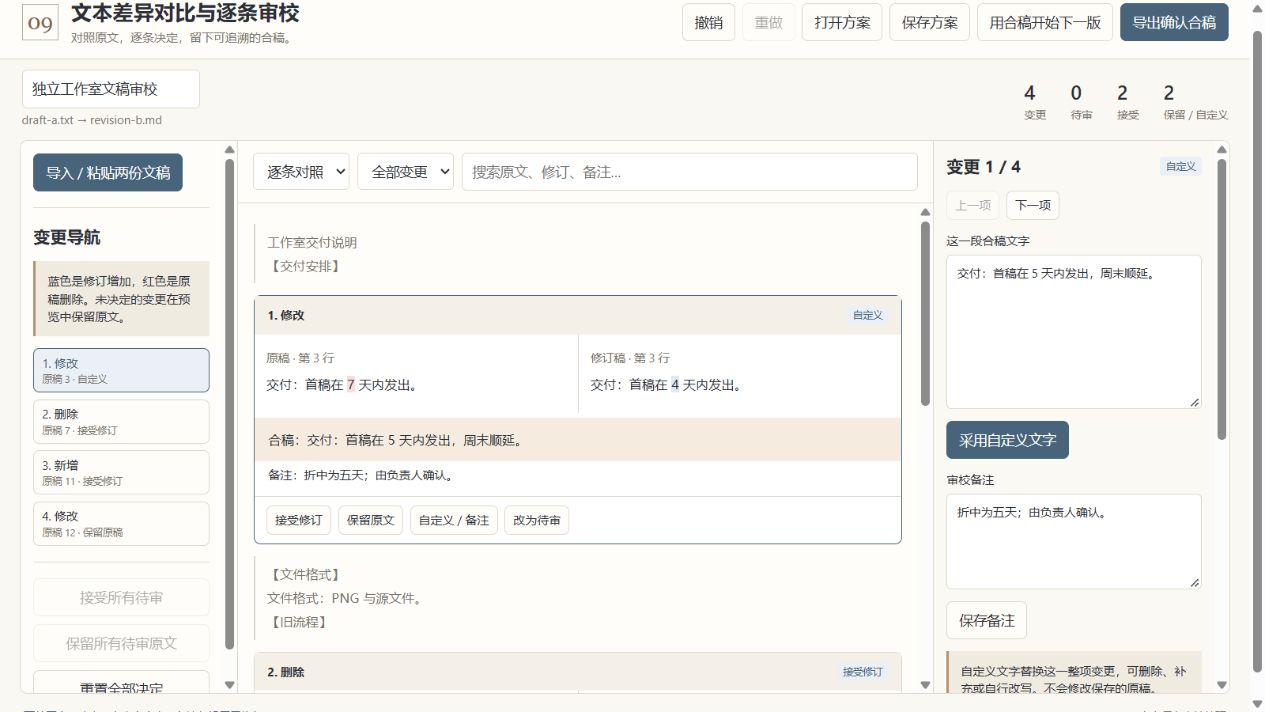
Task: Click 采用自定义文字 button
Action: click(1007, 440)
